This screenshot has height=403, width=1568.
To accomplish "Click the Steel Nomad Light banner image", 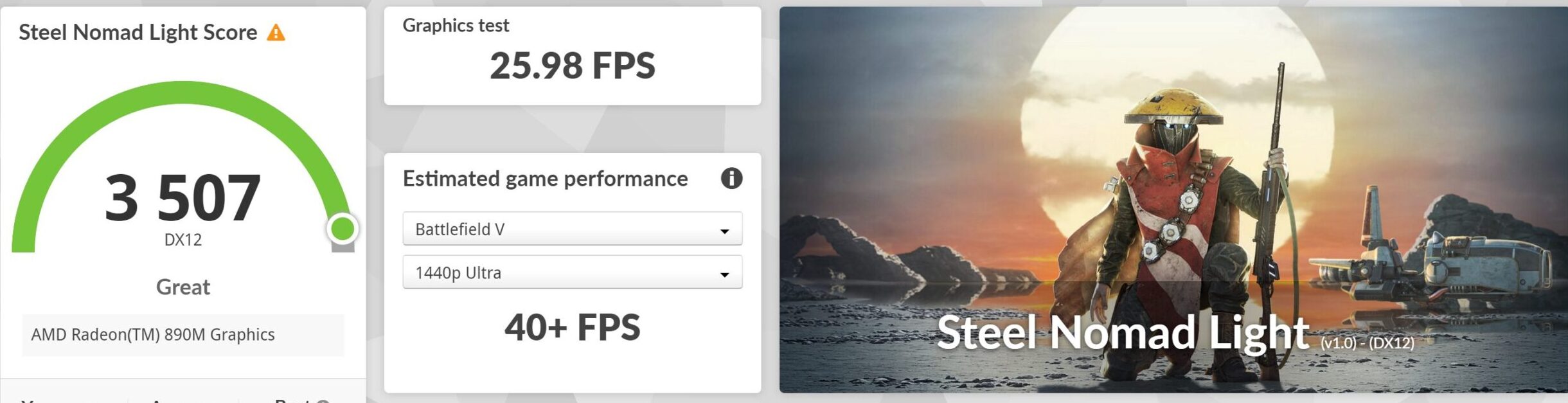I will [x=1173, y=161].
